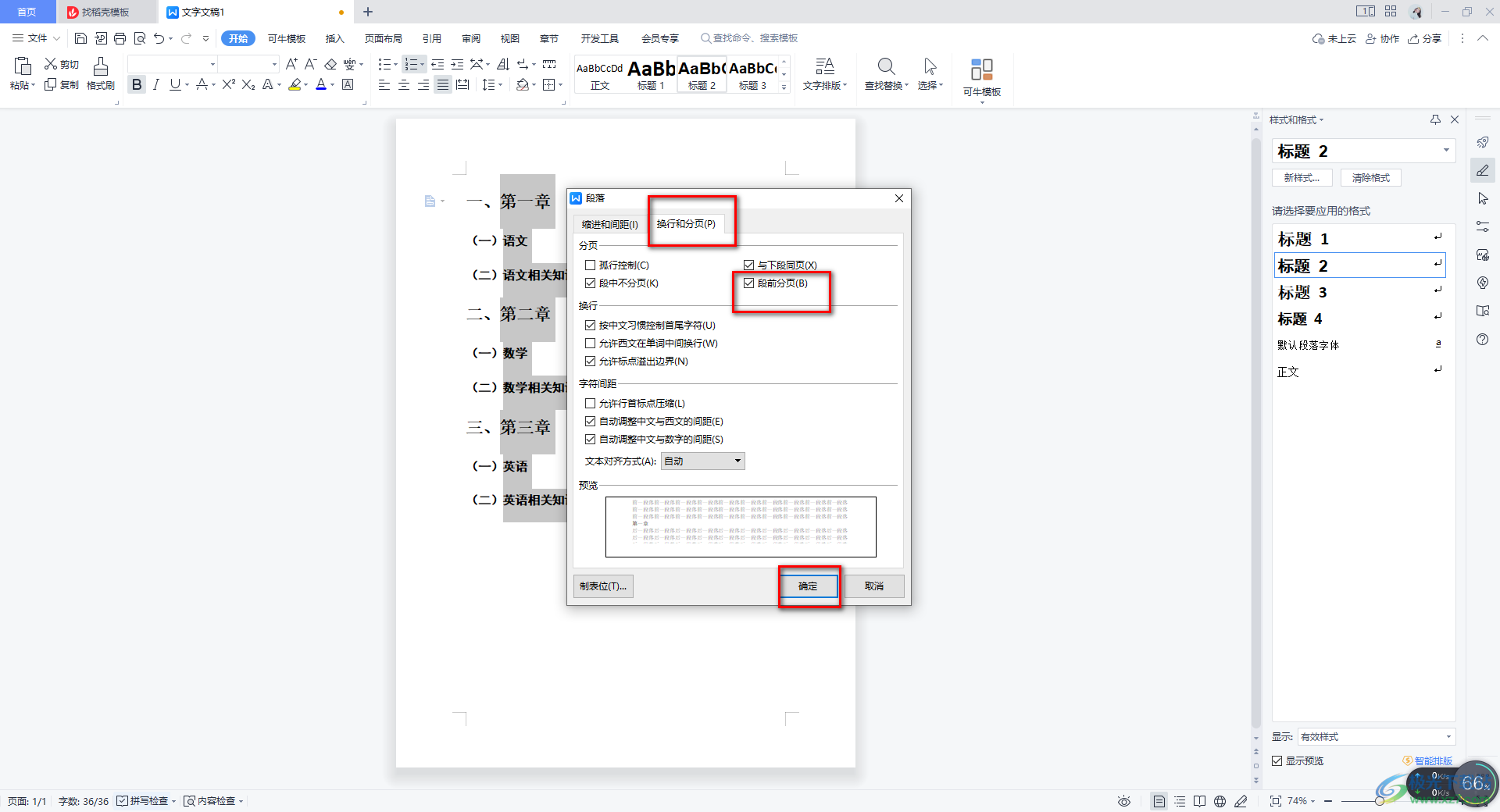Click the Undo arrow icon

[159, 38]
